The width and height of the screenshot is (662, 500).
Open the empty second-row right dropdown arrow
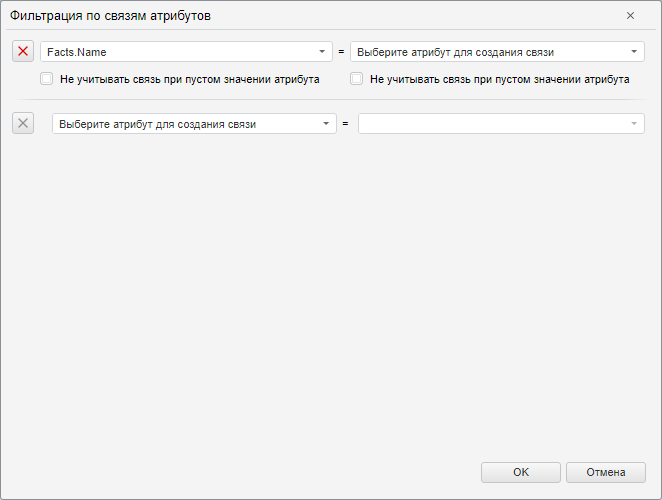click(x=635, y=124)
